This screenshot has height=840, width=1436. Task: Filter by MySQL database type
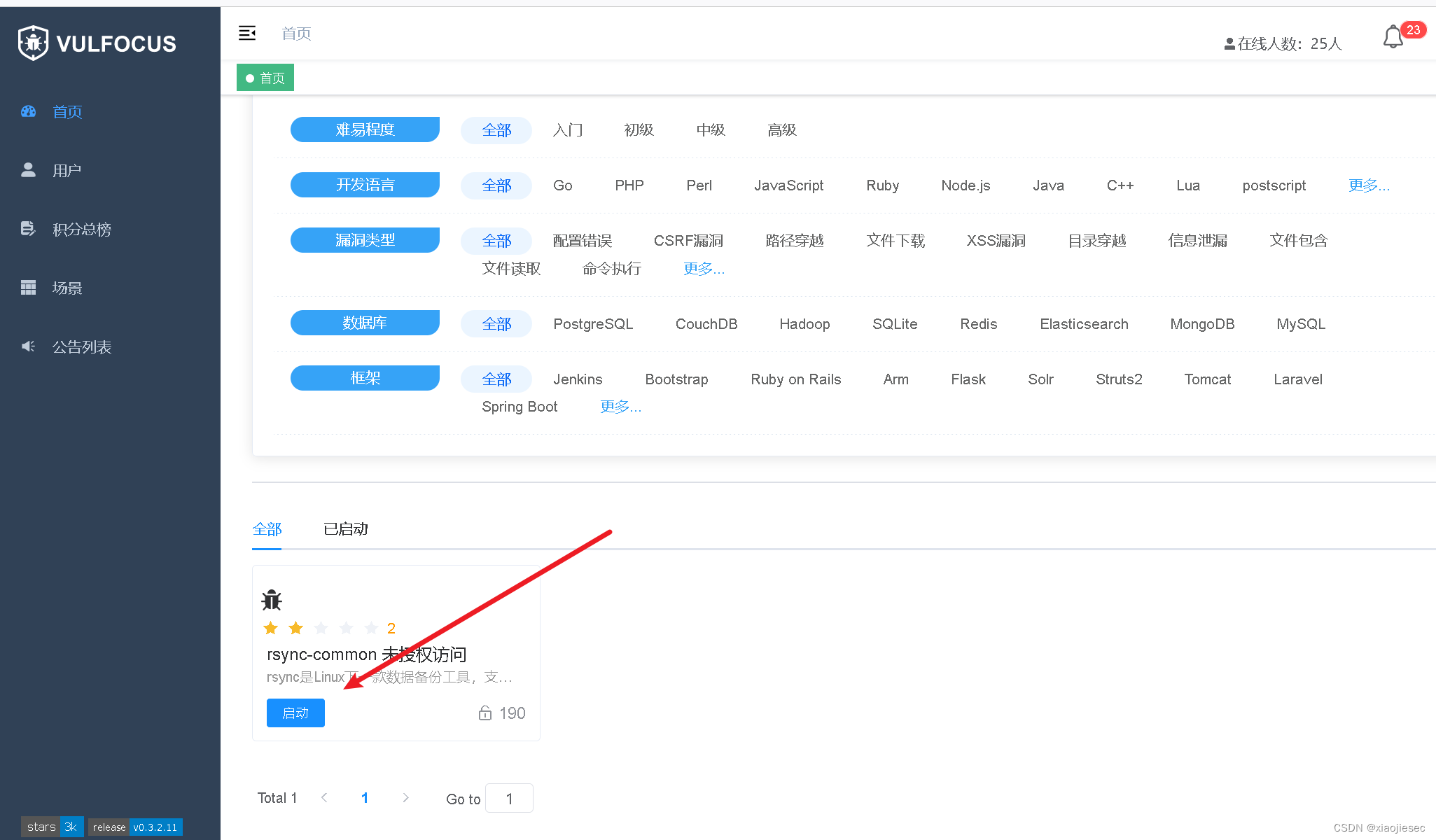click(x=1300, y=323)
